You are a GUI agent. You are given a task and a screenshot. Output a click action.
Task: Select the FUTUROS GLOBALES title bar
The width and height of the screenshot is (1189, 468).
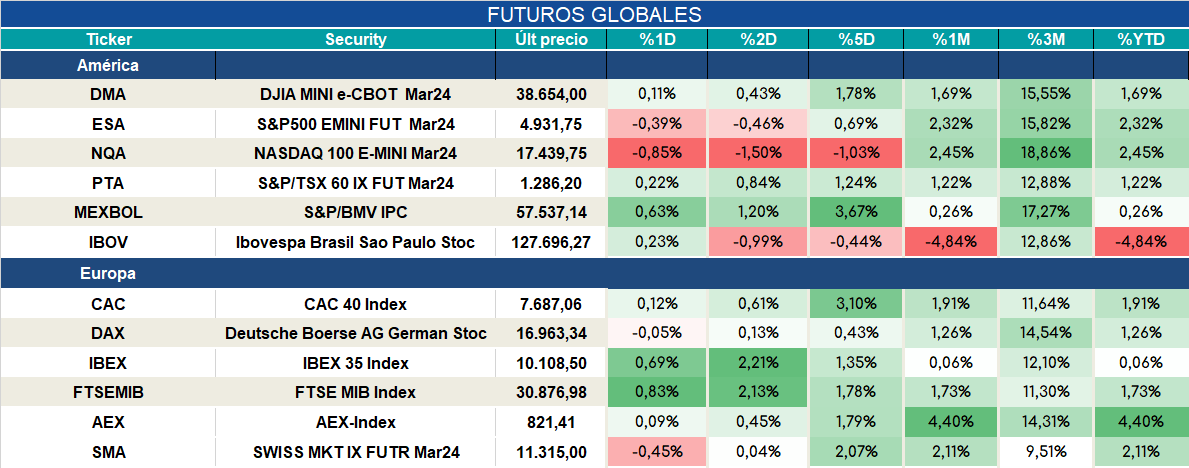click(x=594, y=14)
